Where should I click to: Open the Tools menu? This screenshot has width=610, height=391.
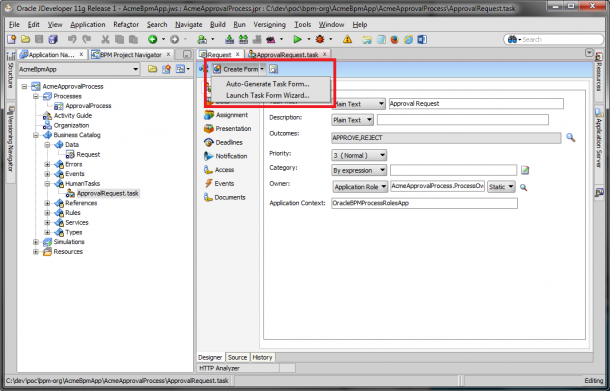point(302,25)
